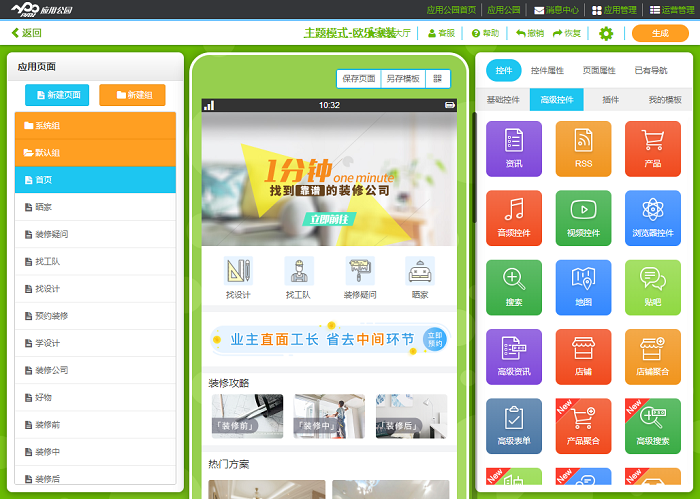
Task: Switch to the 插件 tab
Action: [610, 100]
